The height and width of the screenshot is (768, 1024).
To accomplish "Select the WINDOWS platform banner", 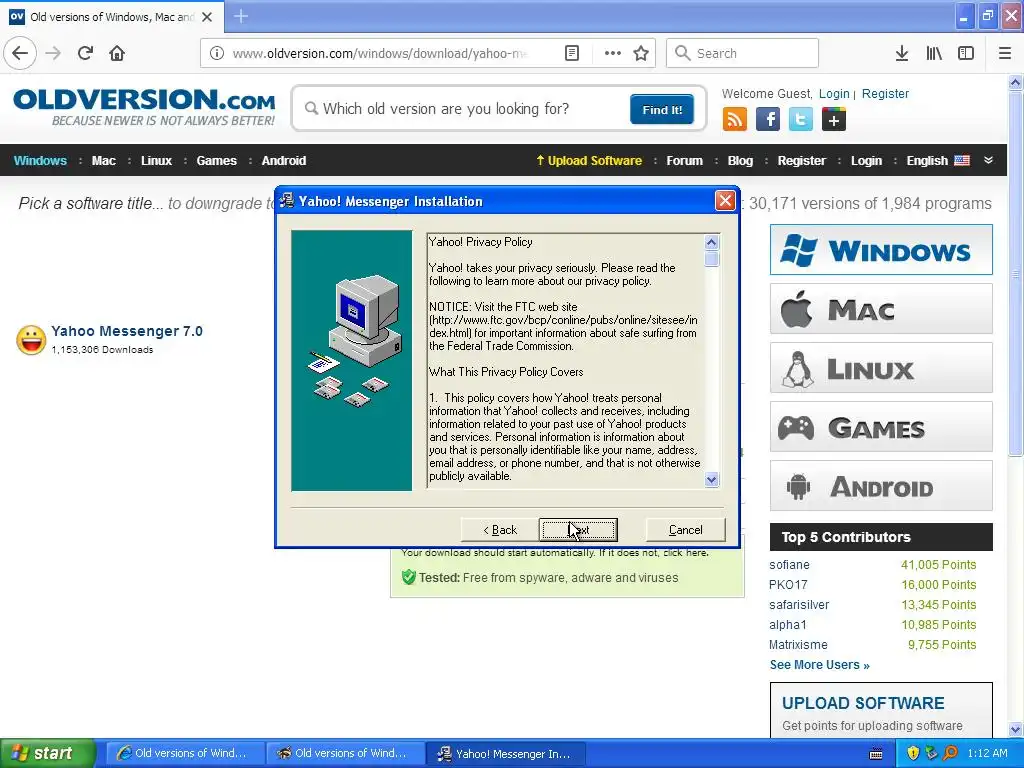I will (881, 249).
